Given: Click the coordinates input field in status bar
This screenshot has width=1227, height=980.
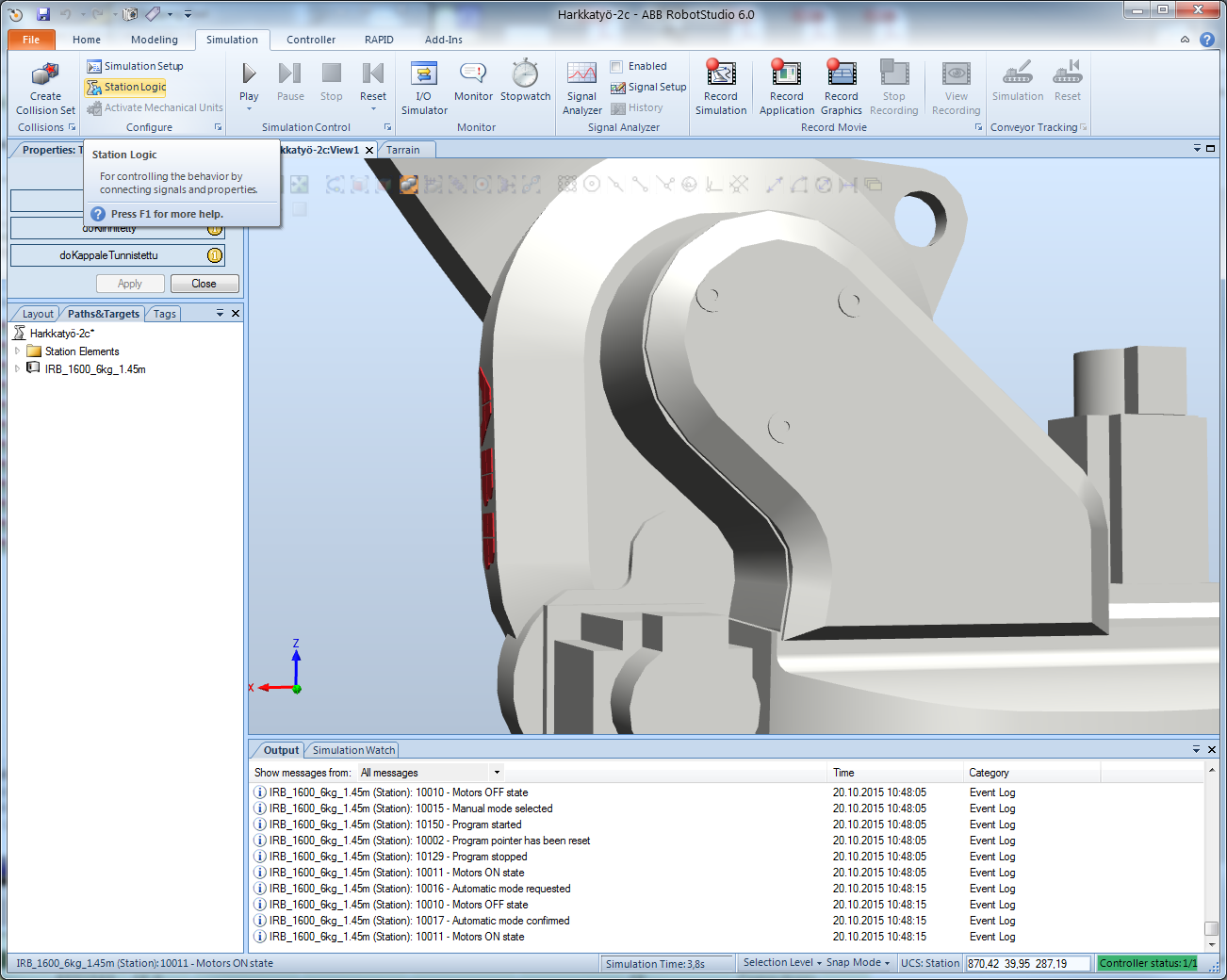Looking at the screenshot, I should (x=1028, y=963).
